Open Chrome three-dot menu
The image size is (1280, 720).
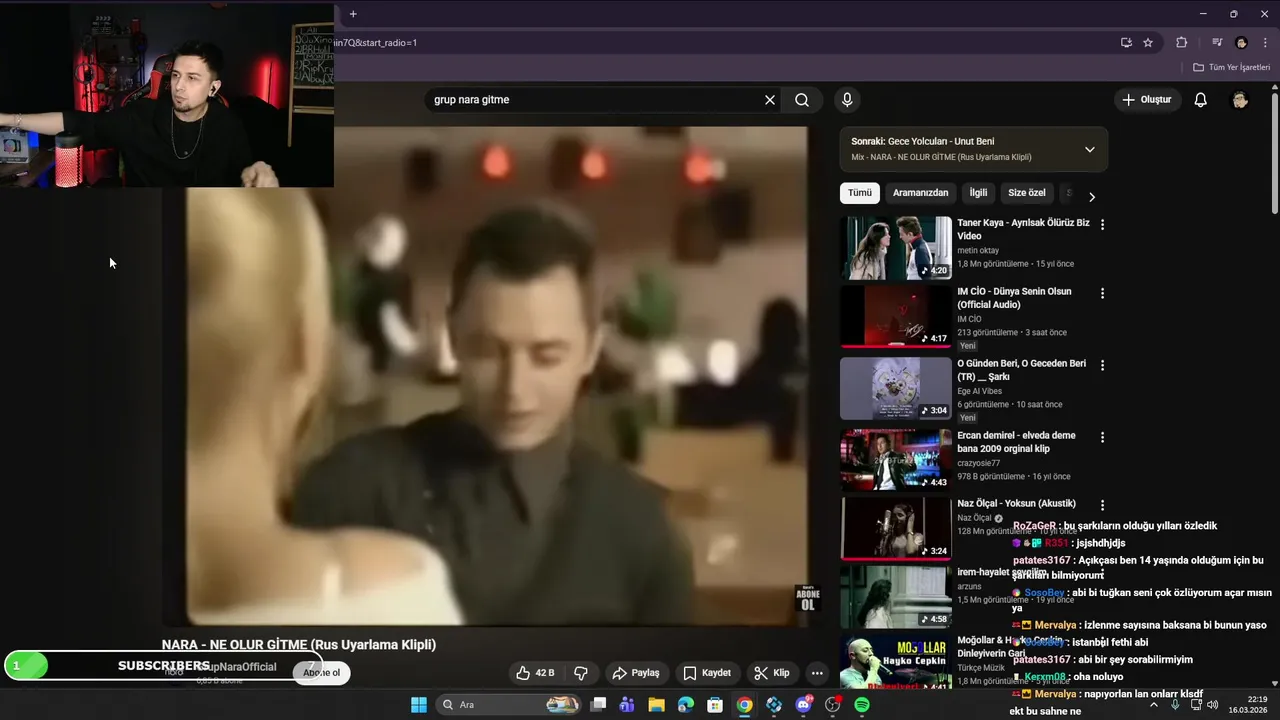pos(1265,43)
